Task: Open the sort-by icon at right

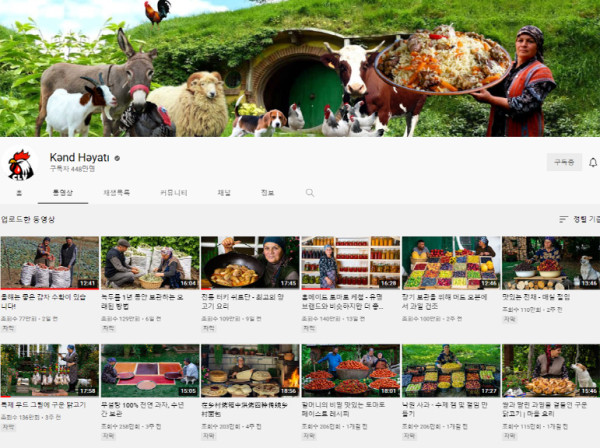Action: [563, 219]
